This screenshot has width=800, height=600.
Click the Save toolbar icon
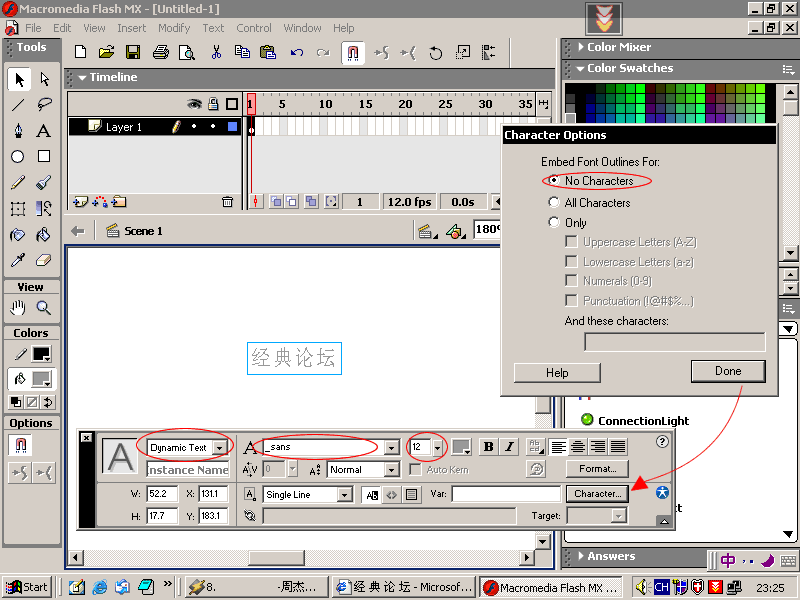tap(133, 52)
